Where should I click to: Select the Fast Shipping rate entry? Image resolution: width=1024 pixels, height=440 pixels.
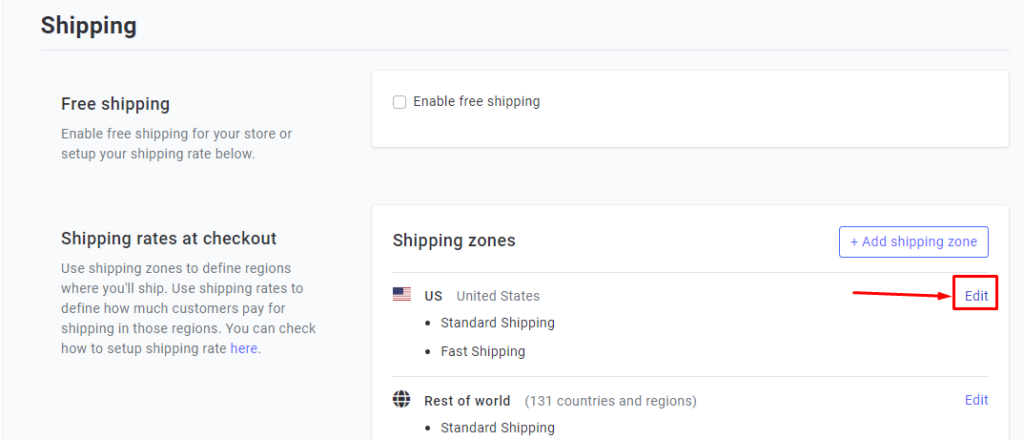coord(483,351)
